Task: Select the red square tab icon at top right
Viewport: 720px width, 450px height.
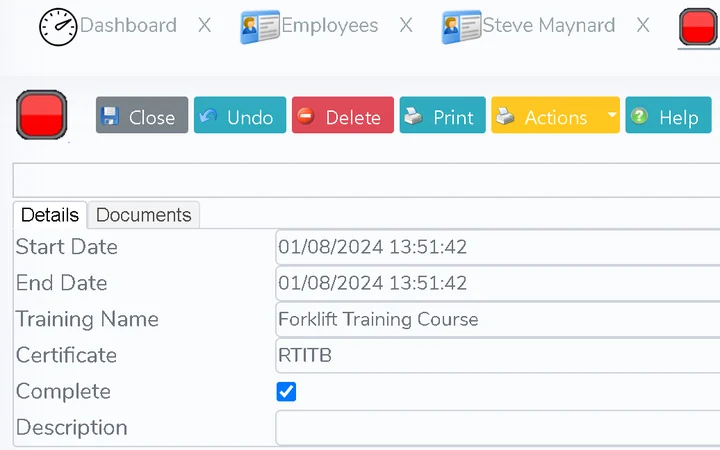Action: point(698,27)
